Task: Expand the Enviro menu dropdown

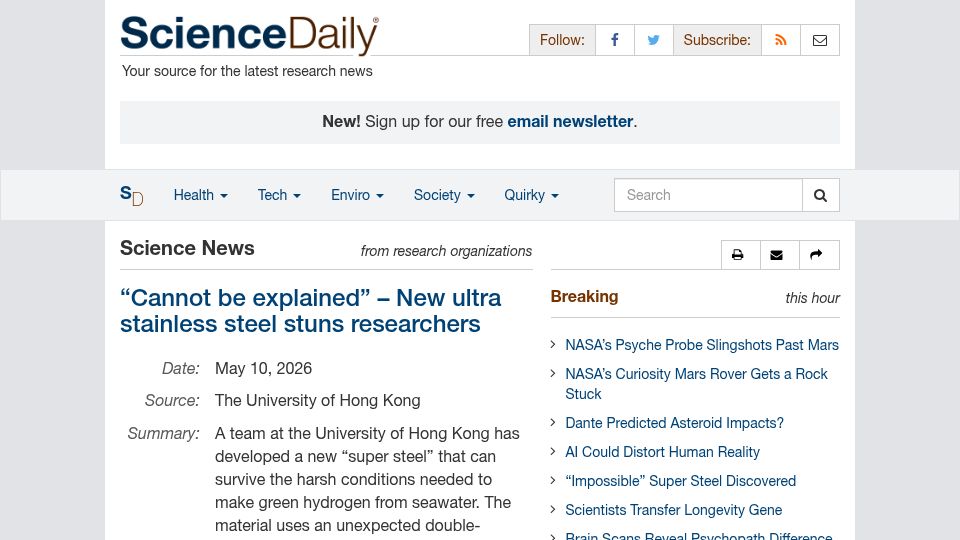Action: (x=357, y=195)
